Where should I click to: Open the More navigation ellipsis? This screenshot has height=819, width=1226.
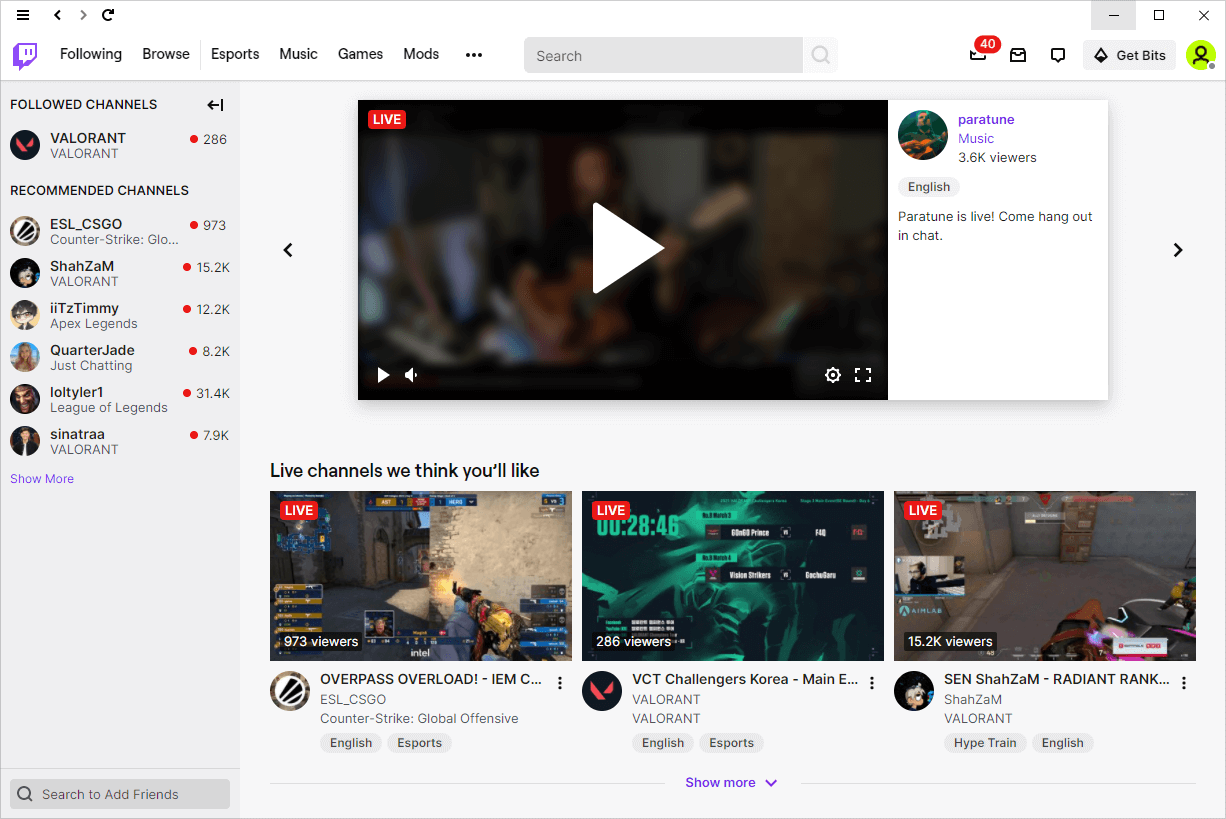(x=474, y=55)
